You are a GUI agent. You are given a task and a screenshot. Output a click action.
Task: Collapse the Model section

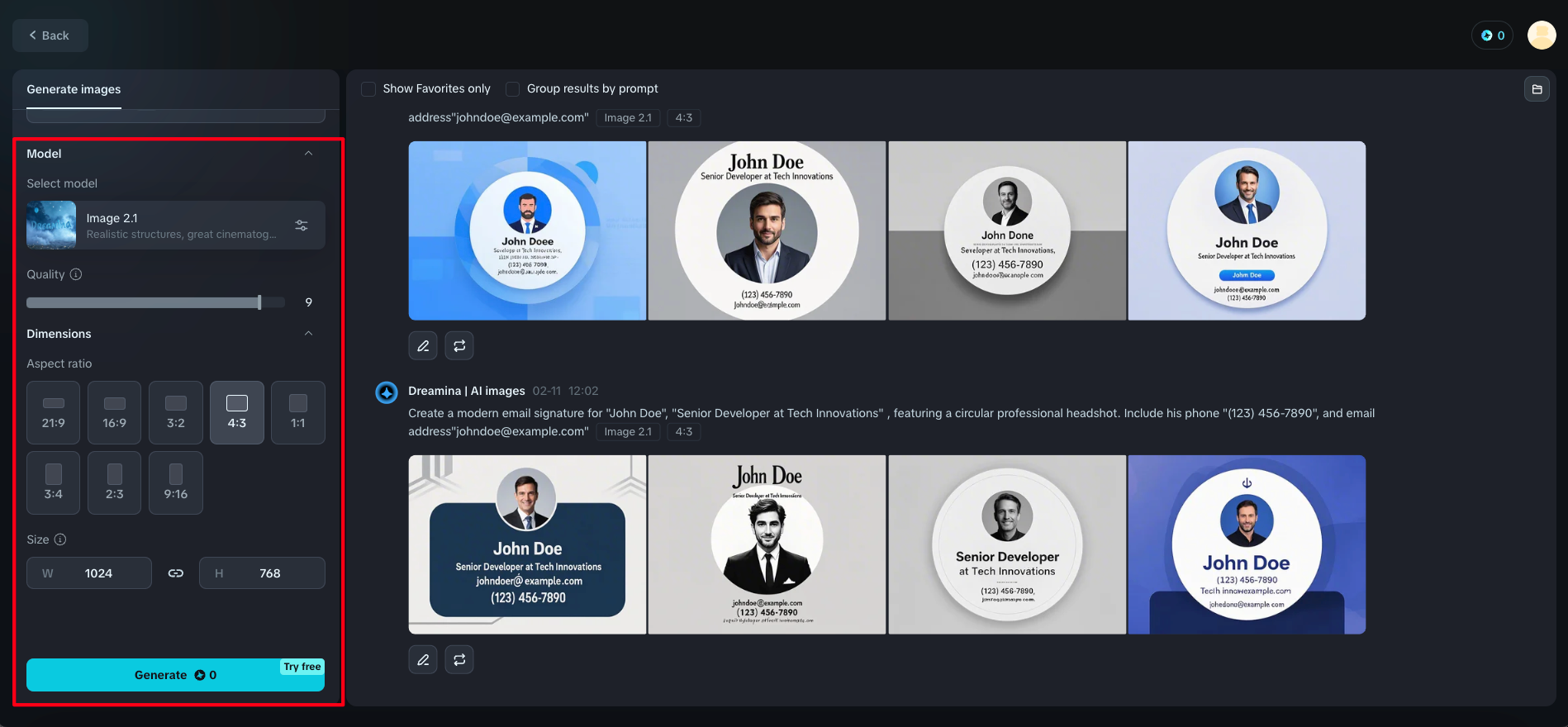click(308, 154)
